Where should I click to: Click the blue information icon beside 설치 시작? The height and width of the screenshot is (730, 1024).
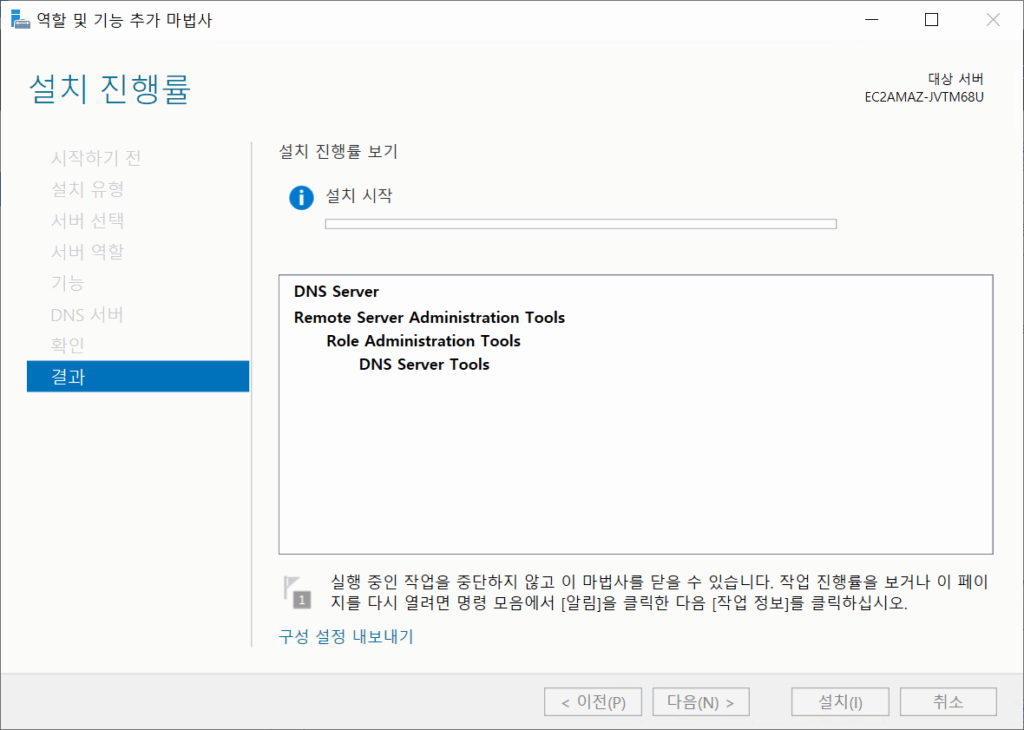[301, 197]
